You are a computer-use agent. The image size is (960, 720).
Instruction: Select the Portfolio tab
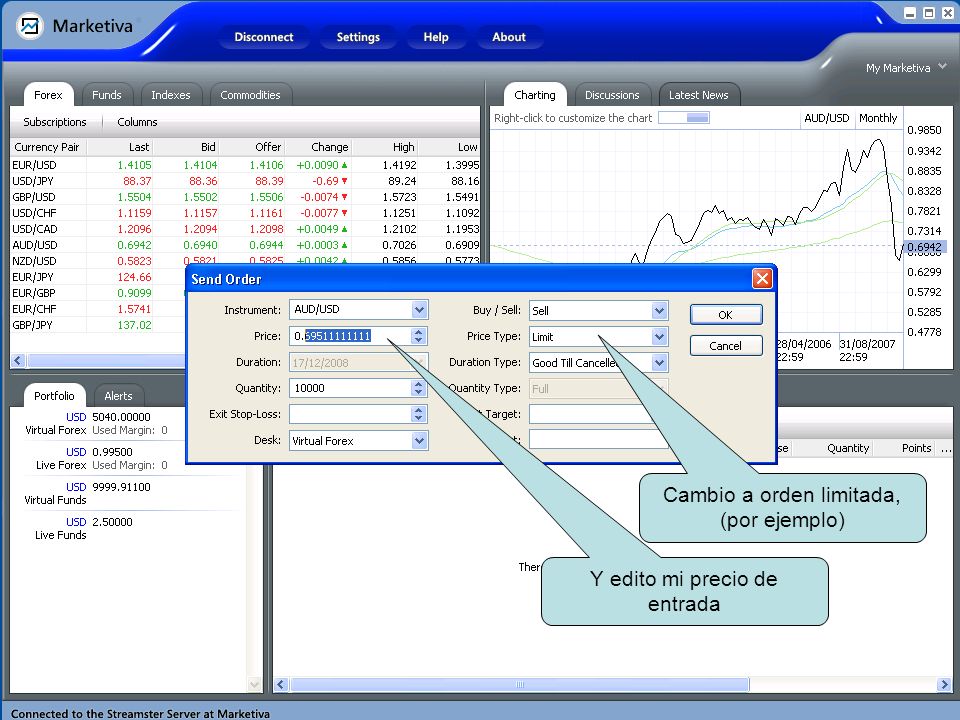click(x=54, y=396)
